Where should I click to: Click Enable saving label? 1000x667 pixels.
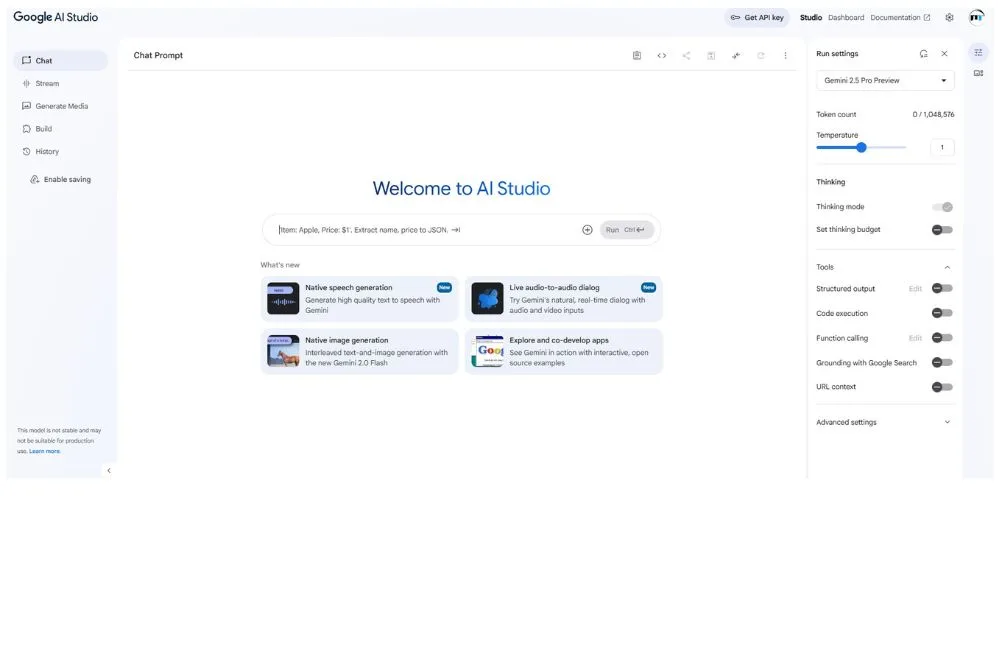pyautogui.click(x=67, y=180)
